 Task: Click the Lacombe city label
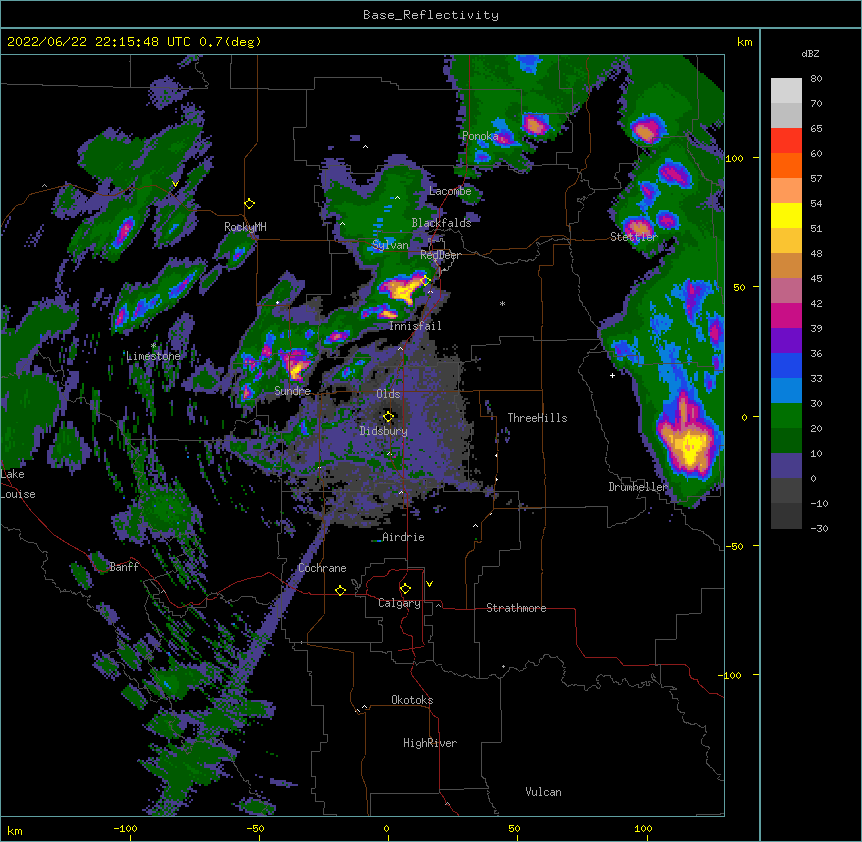pos(450,191)
